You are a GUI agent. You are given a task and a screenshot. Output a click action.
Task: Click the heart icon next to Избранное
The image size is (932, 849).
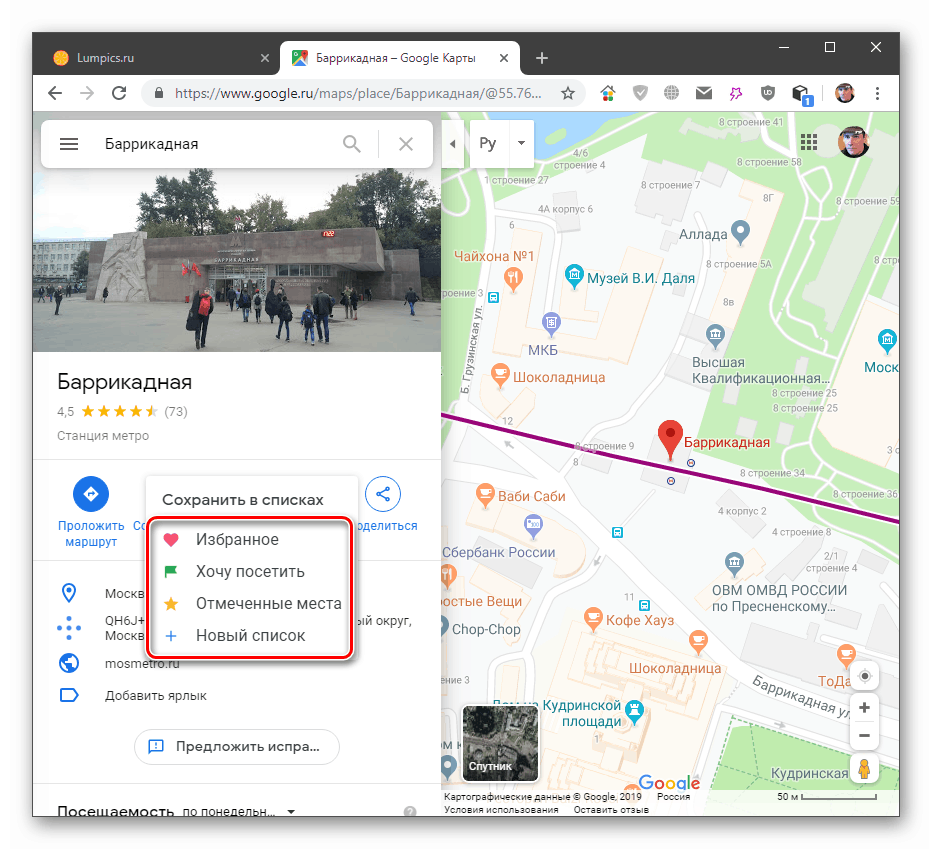pos(170,538)
